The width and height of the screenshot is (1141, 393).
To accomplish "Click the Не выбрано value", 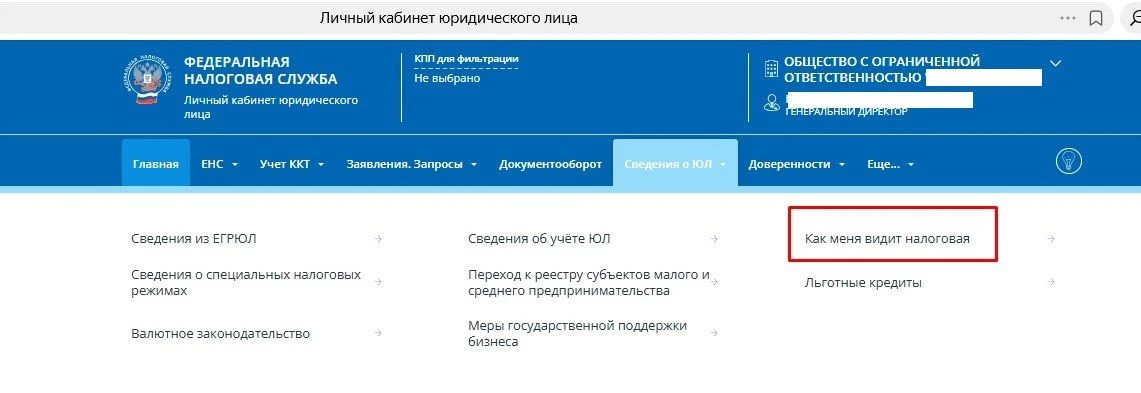I will 447,78.
